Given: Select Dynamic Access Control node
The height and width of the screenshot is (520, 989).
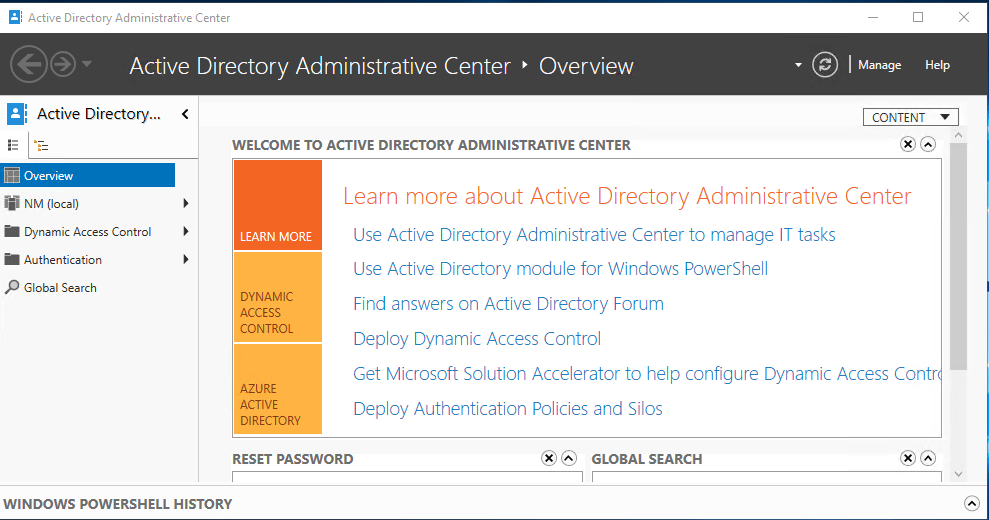Looking at the screenshot, I should pos(88,232).
